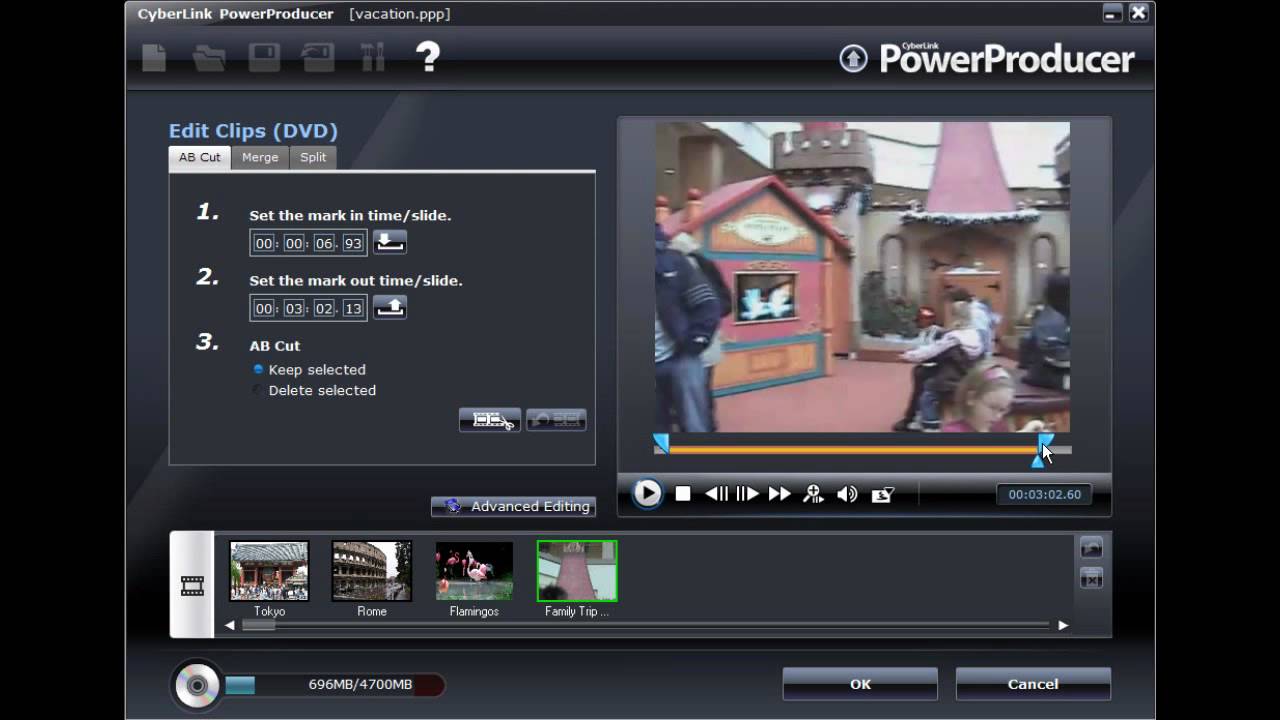
Task: Click the New project icon in top toolbar
Action: click(154, 58)
